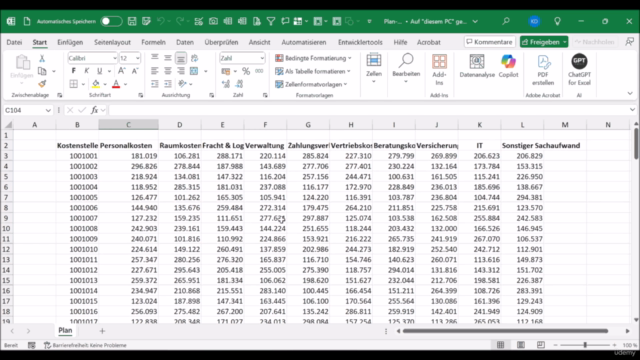Click the zoom slider handle
This screenshot has width=640, height=360.
[x=585, y=345]
